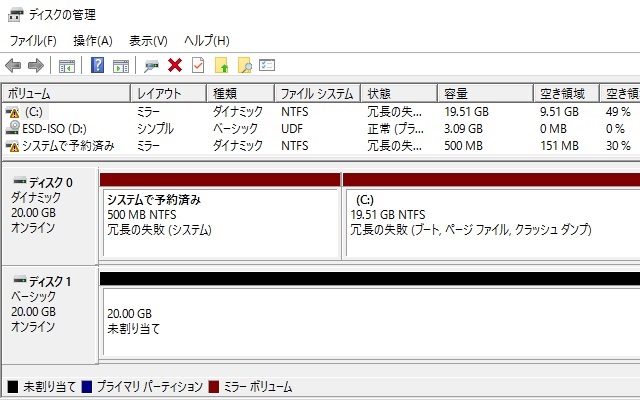Image resolution: width=640 pixels, height=400 pixels.
Task: Sort by 空き領域 column header
Action: click(567, 94)
